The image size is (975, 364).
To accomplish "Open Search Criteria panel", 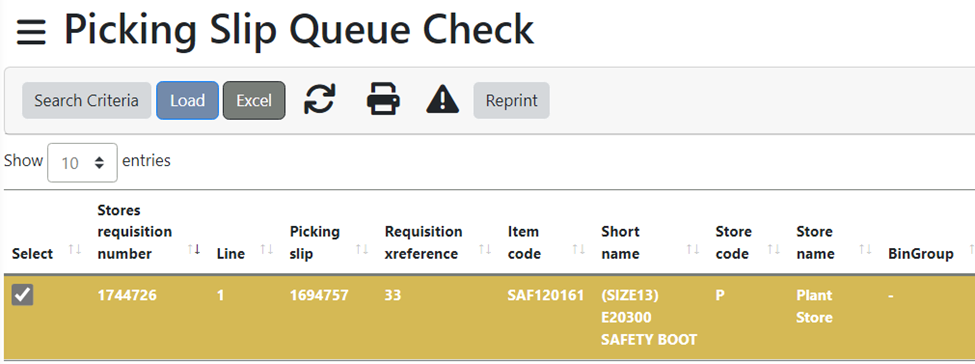I will tap(86, 100).
